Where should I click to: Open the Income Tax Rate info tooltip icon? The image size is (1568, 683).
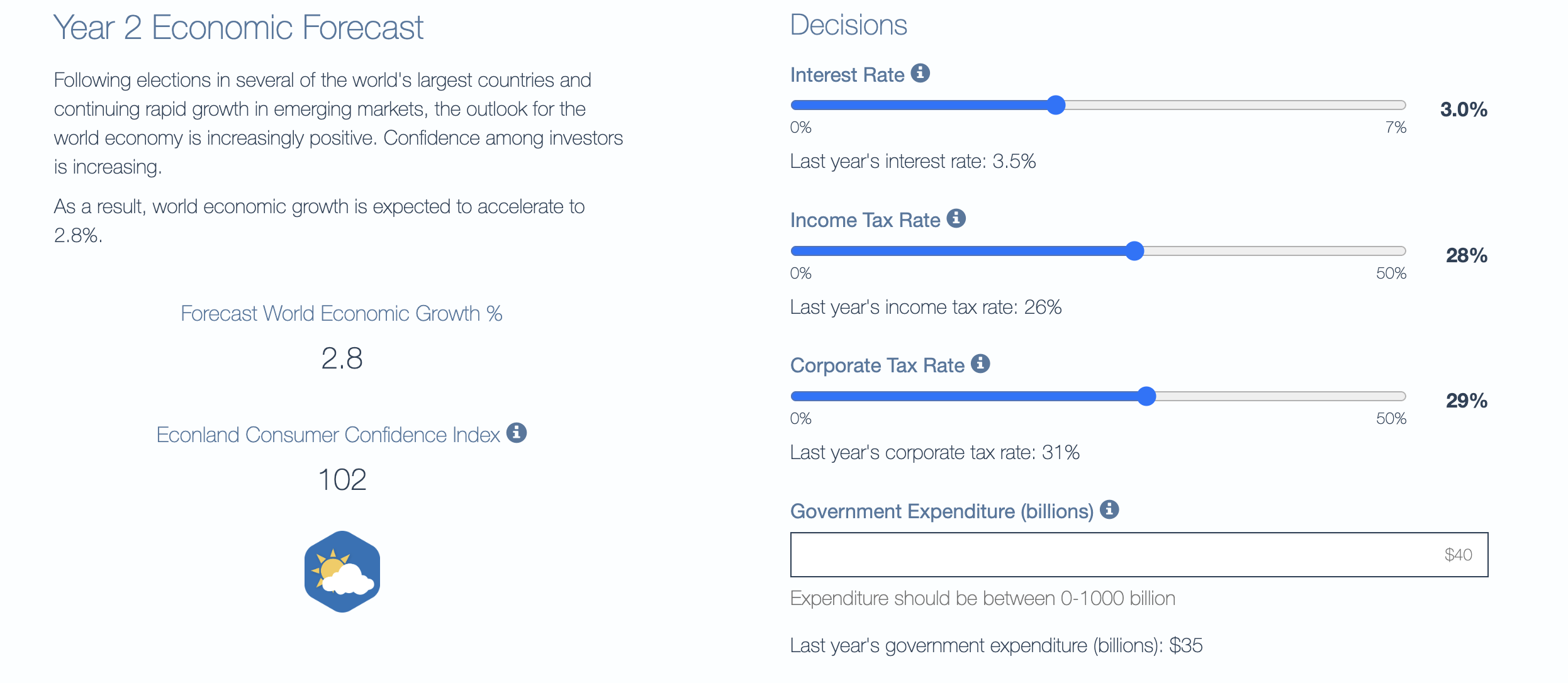[956, 219]
